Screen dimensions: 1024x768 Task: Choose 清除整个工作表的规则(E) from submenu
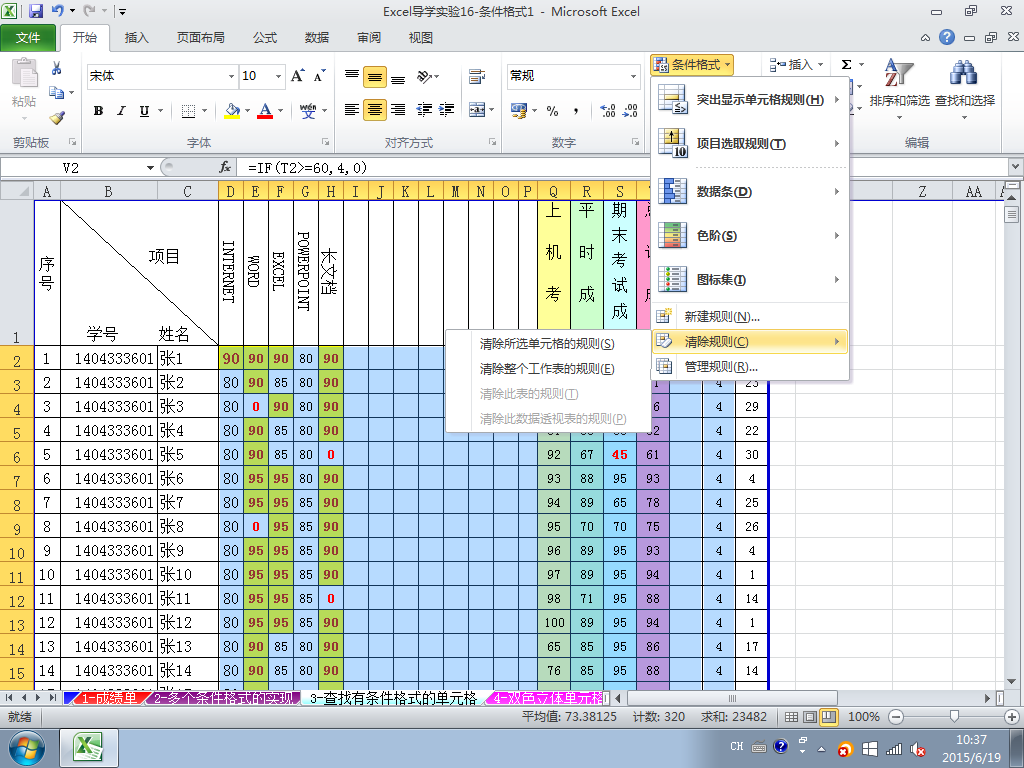coord(547,369)
